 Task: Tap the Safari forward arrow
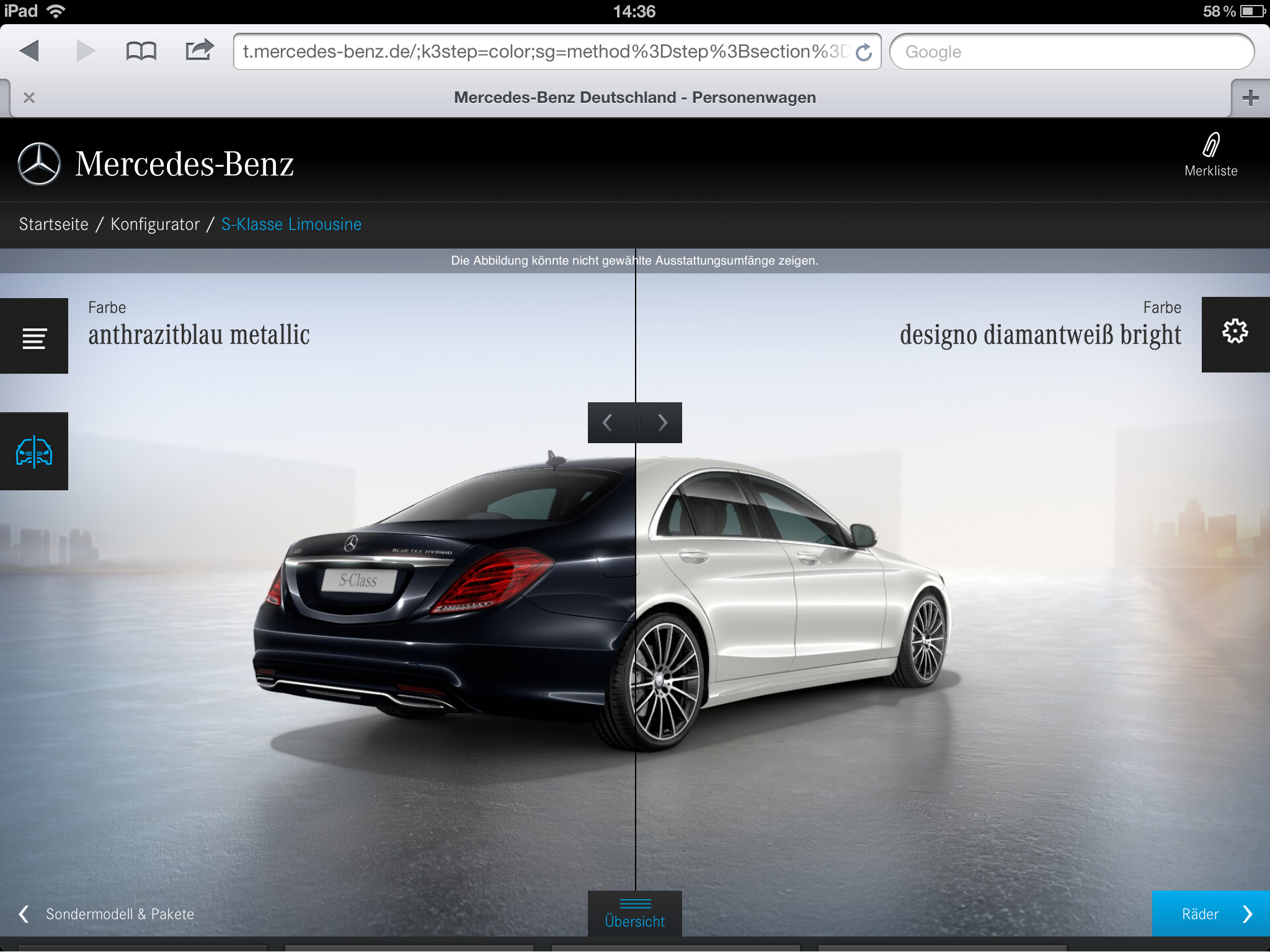85,51
